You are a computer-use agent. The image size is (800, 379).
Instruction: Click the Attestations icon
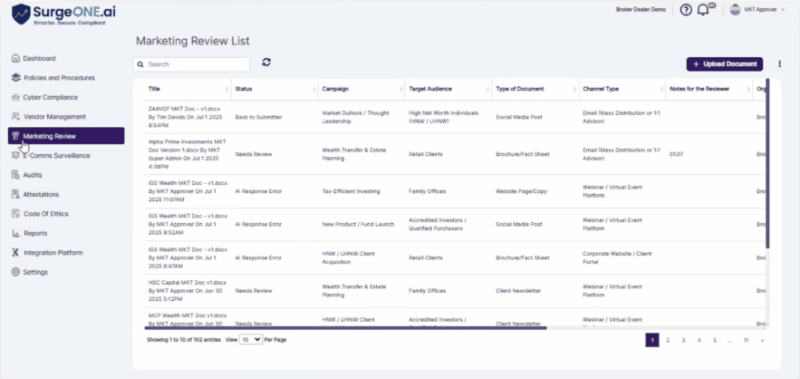click(16, 194)
